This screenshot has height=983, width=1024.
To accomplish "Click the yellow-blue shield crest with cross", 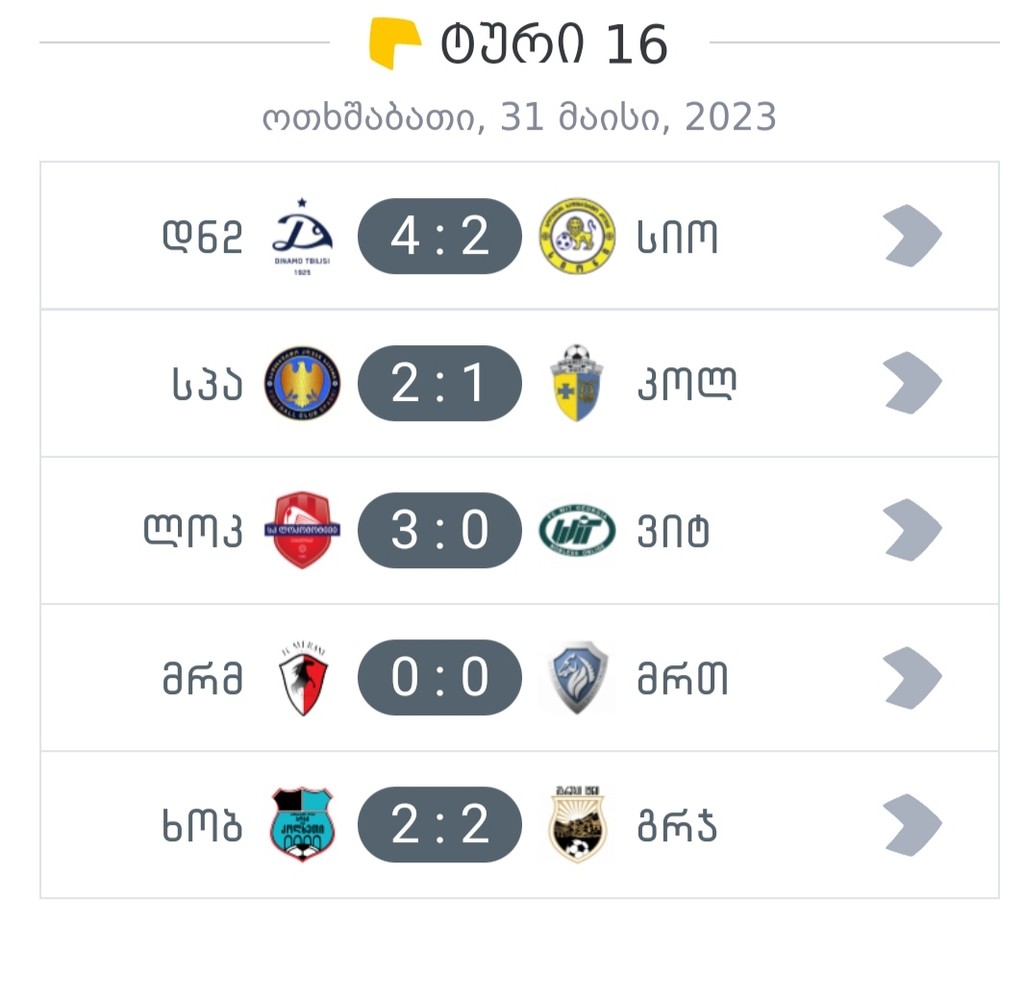I will pos(577,383).
